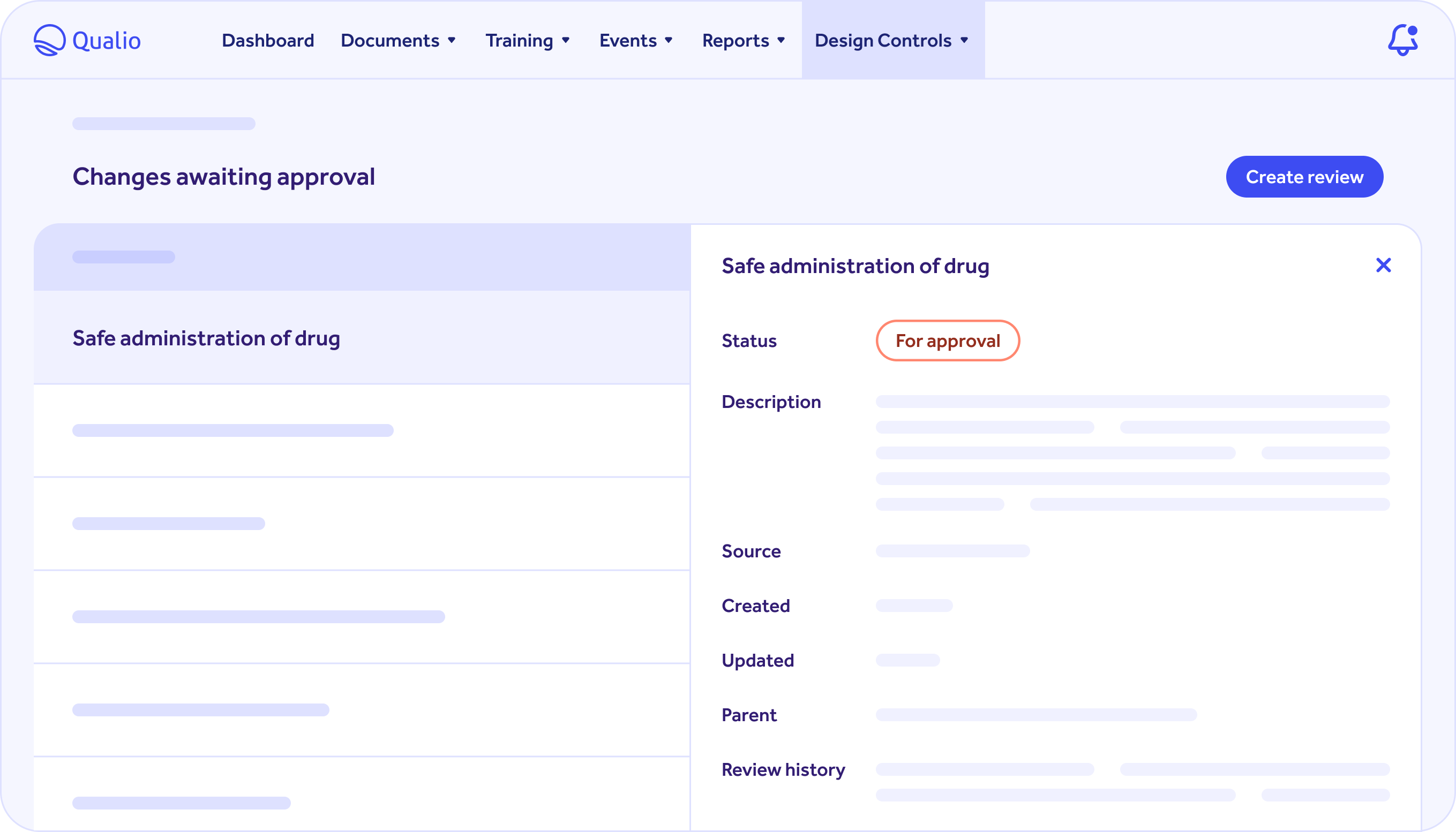Click the Description text area
The width and height of the screenshot is (1456, 832).
(1132, 451)
